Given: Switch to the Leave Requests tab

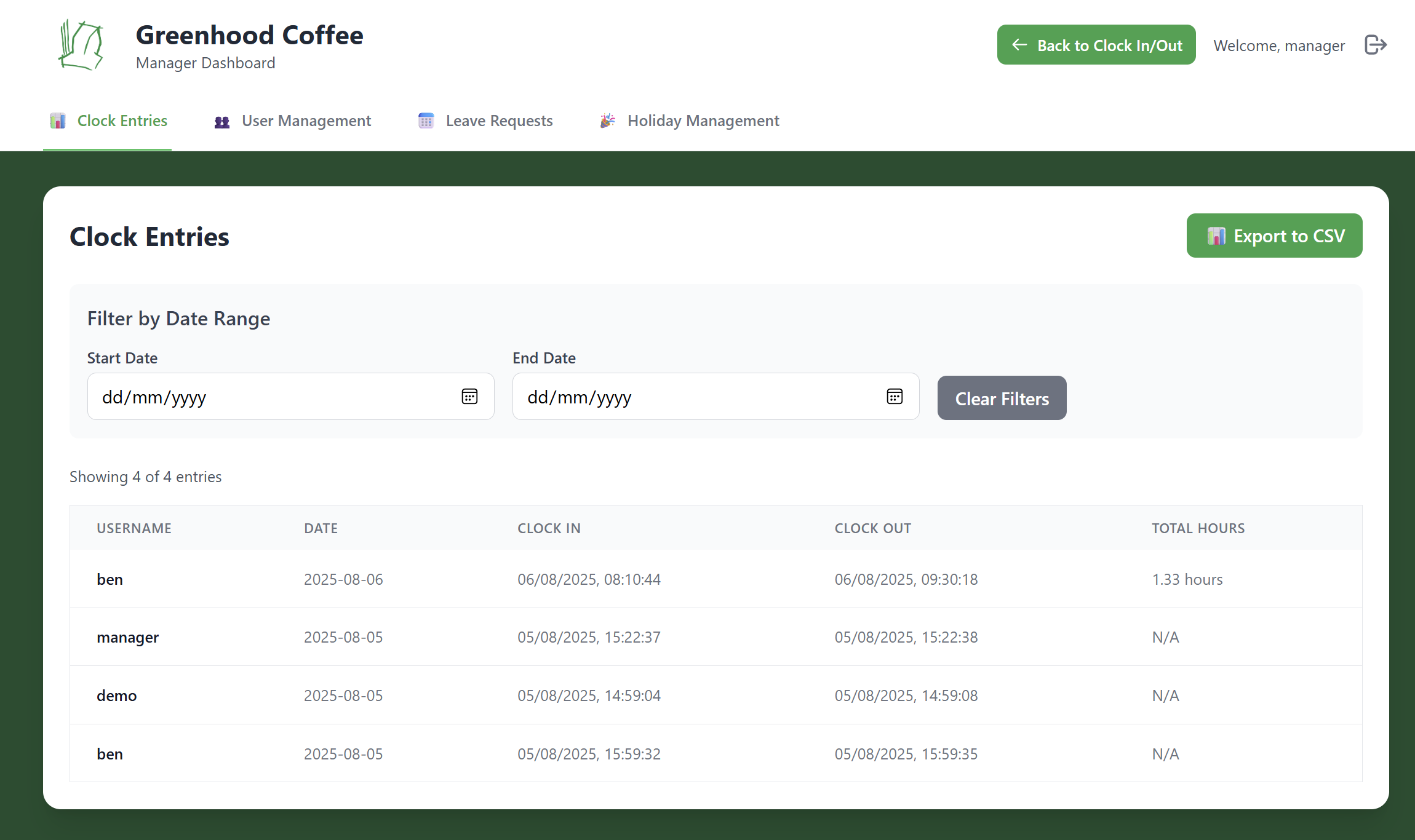Looking at the screenshot, I should tap(498, 121).
